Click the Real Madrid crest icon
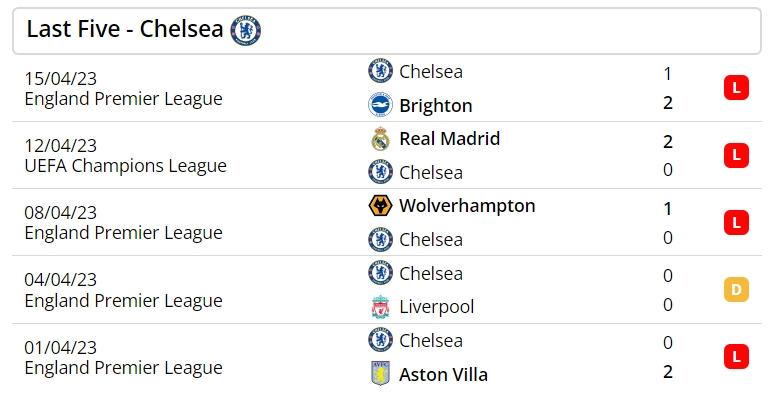 tap(381, 139)
